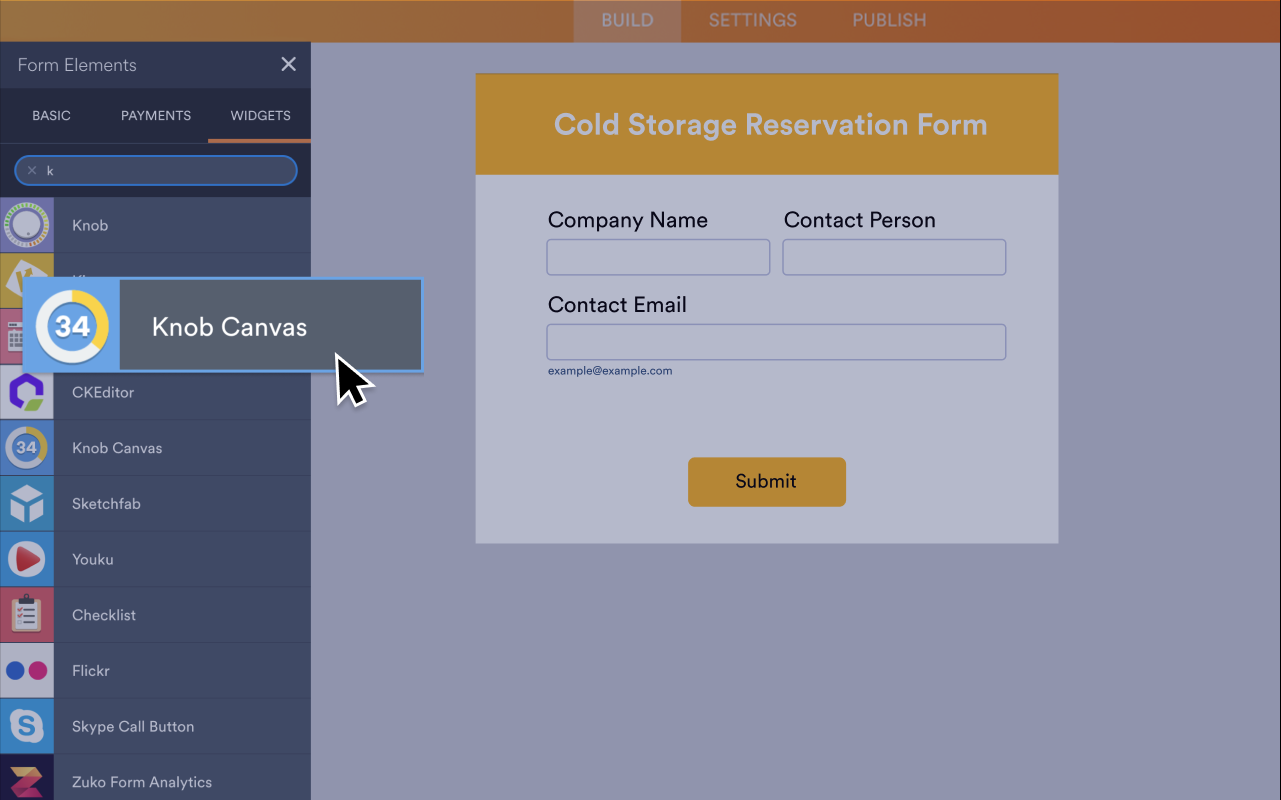The height and width of the screenshot is (800, 1281).
Task: Select the Flickr dots icon
Action: click(27, 670)
